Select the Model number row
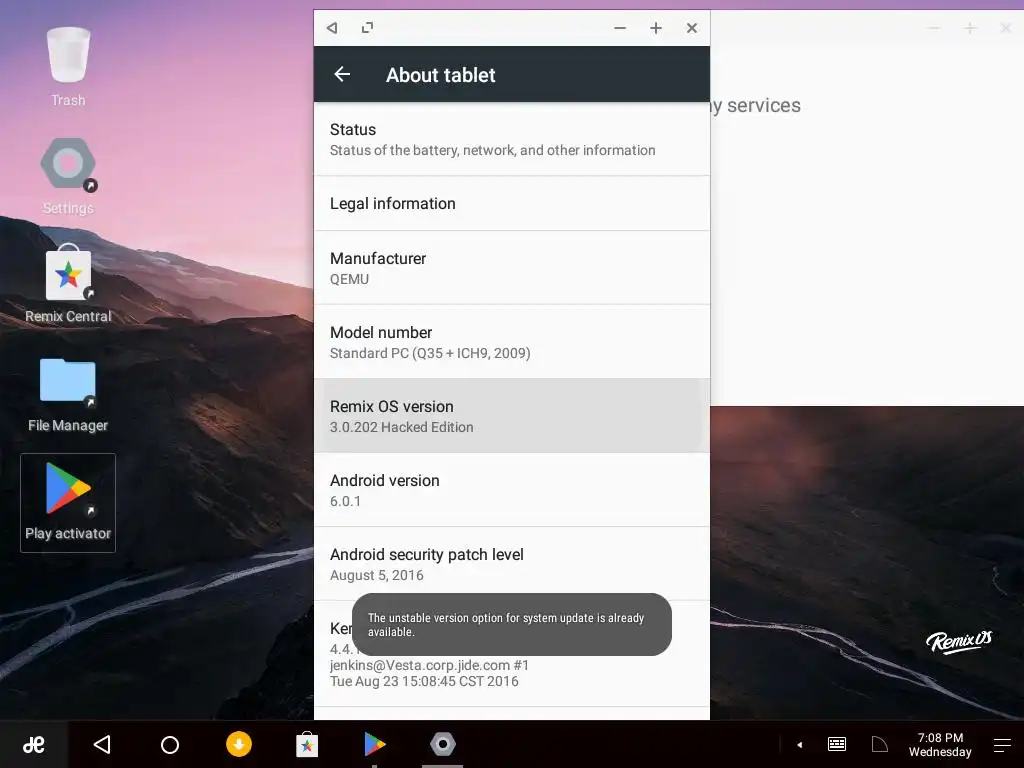The image size is (1024, 768). pos(512,342)
